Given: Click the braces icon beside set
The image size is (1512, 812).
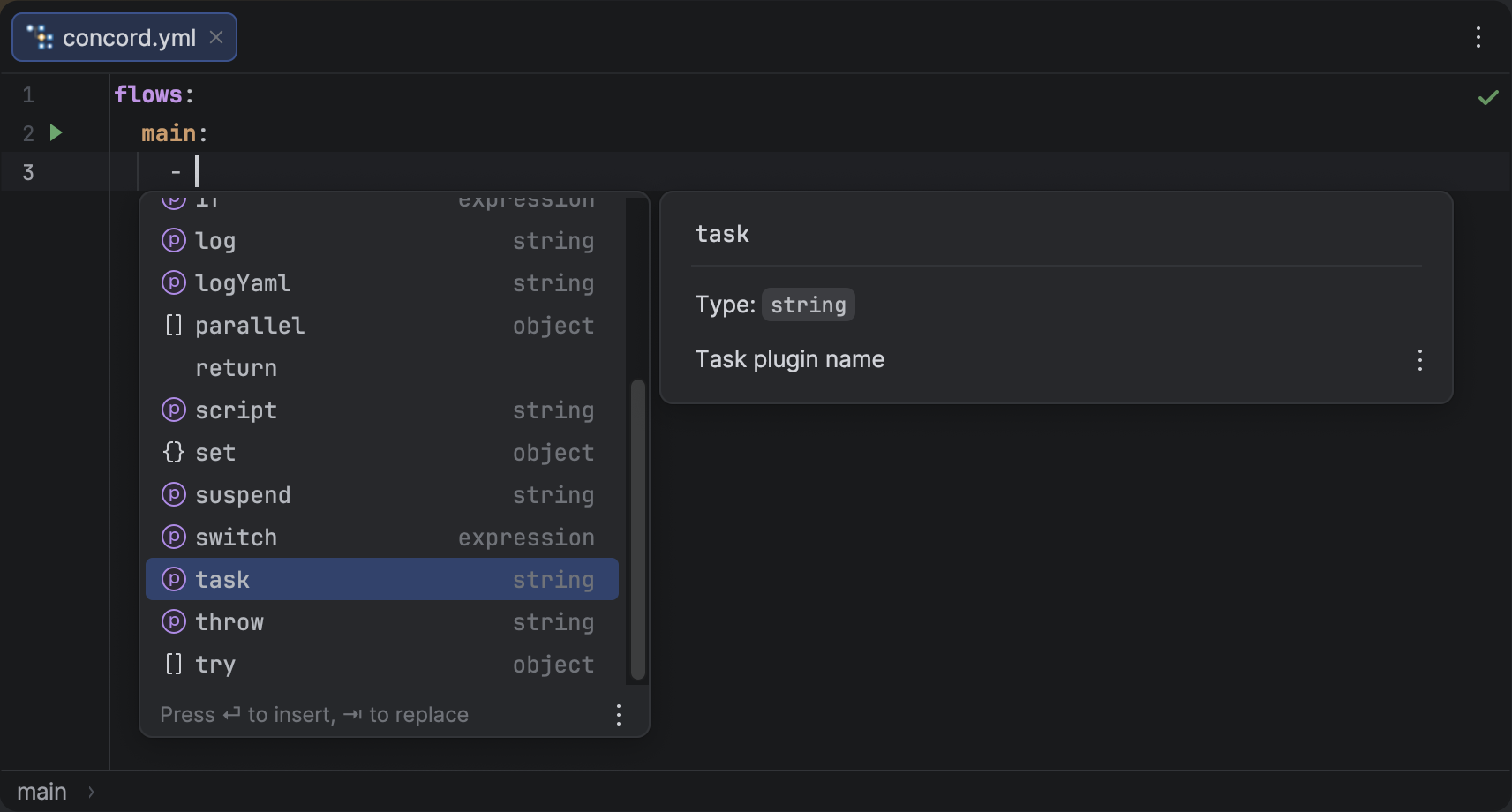Looking at the screenshot, I should pyautogui.click(x=174, y=453).
